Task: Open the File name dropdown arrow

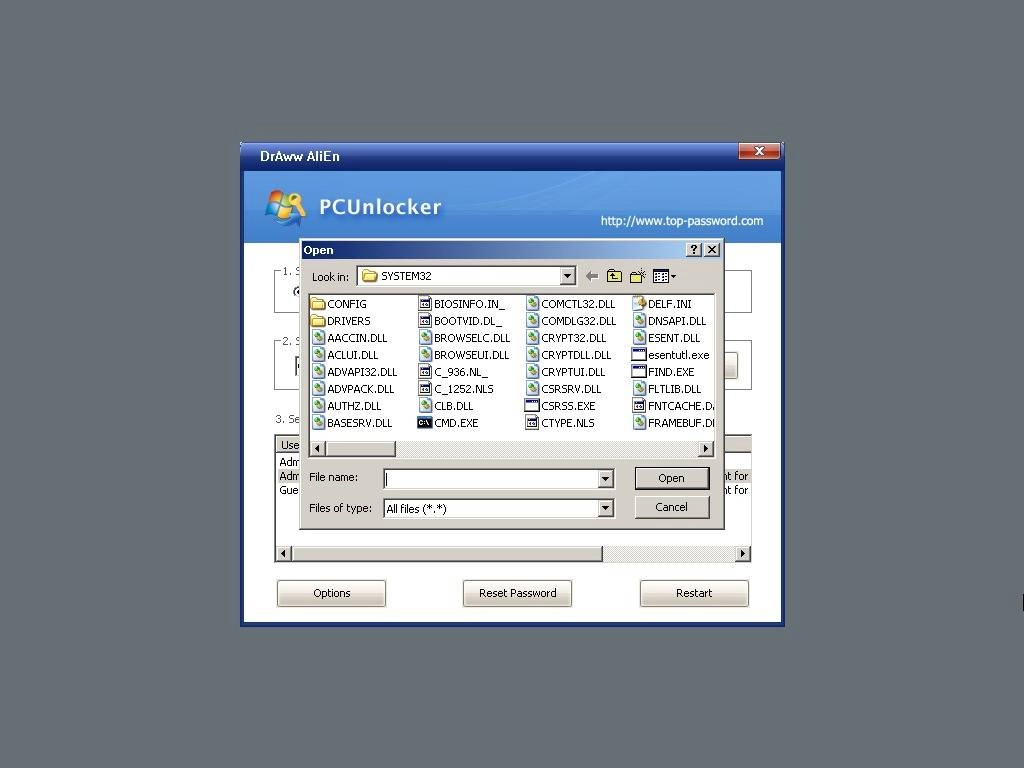Action: (x=605, y=479)
